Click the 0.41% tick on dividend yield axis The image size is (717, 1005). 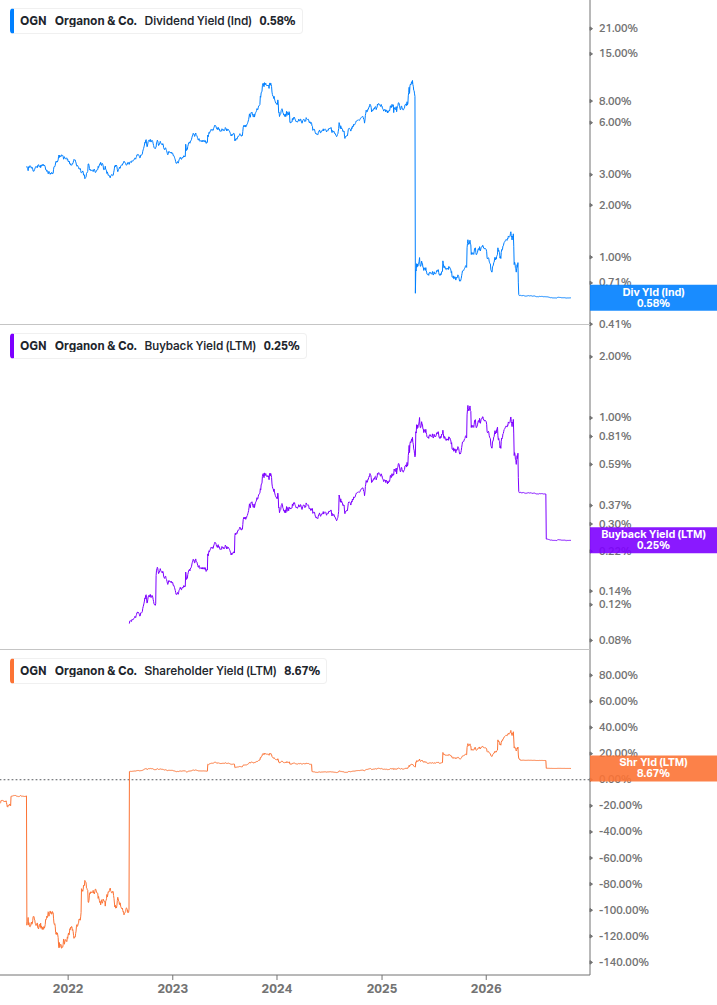coord(615,324)
